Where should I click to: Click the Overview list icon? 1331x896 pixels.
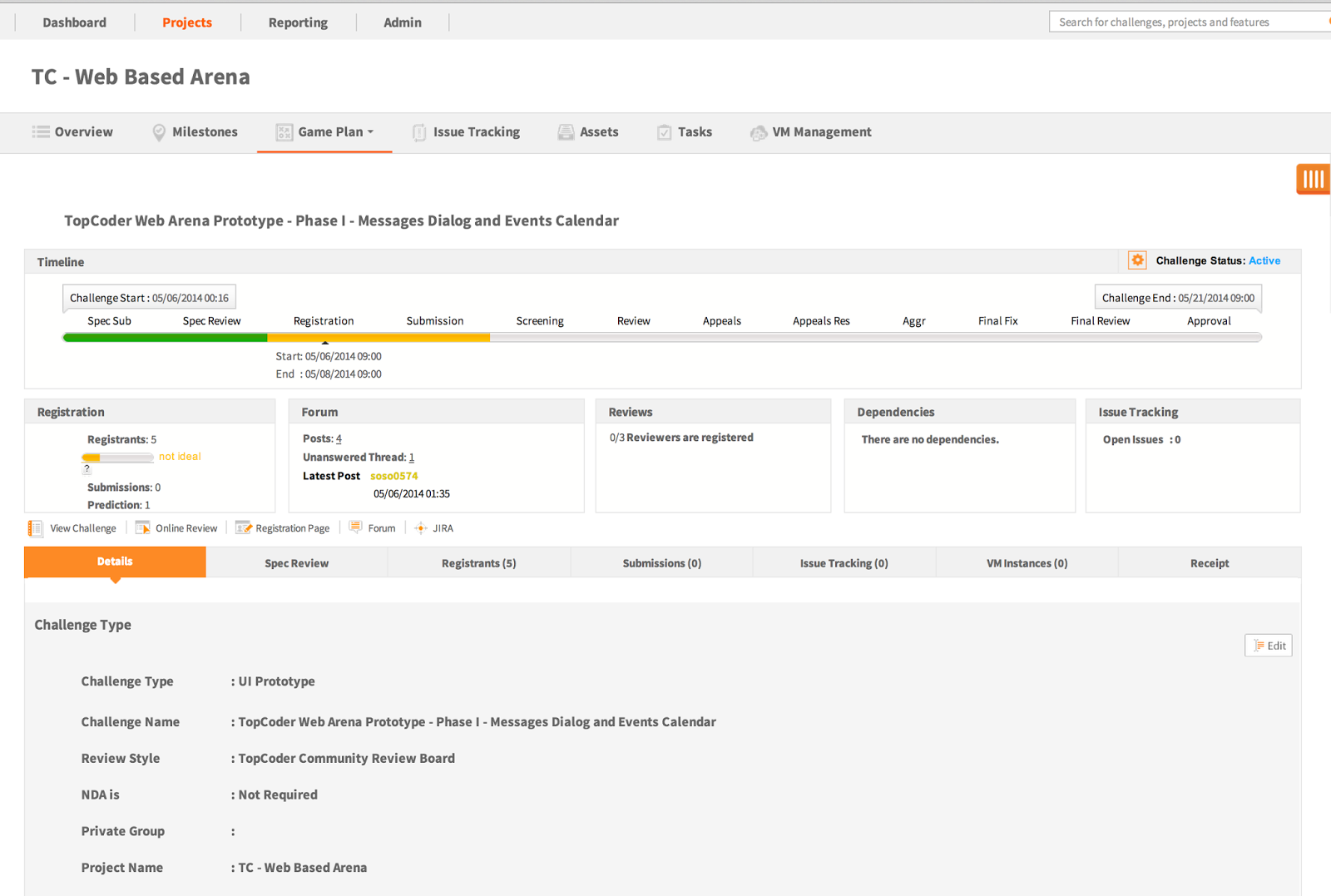click(x=41, y=131)
